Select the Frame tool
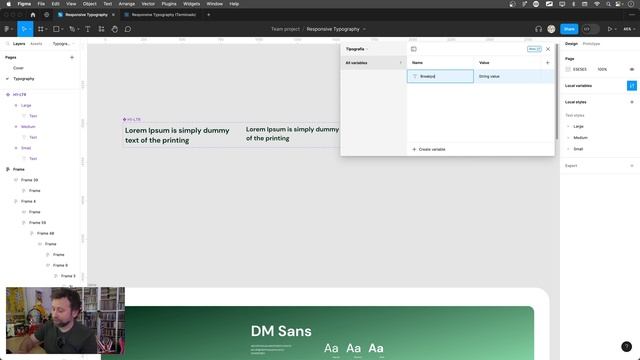This screenshot has height=360, width=640. (40, 29)
